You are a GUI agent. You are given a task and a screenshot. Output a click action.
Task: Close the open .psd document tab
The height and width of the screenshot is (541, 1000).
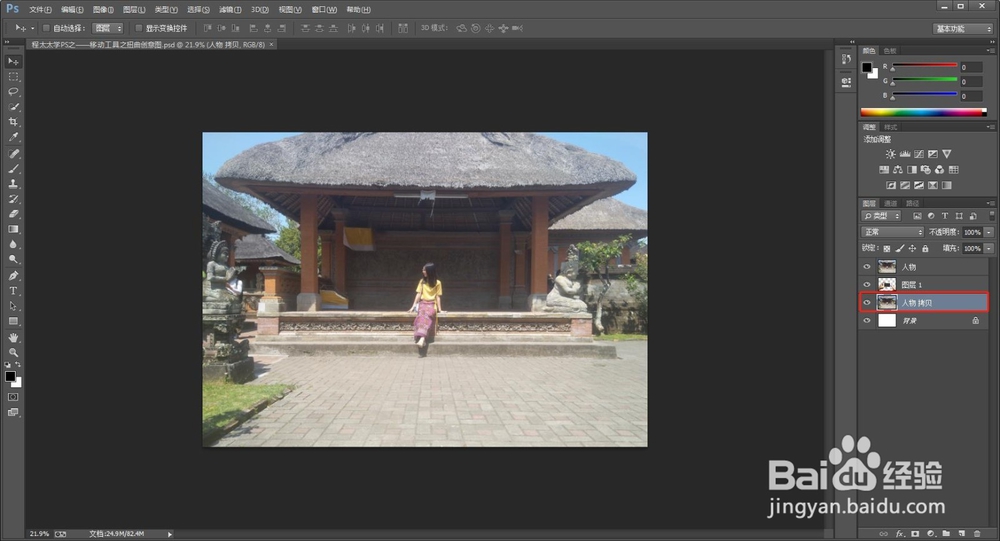click(x=272, y=44)
